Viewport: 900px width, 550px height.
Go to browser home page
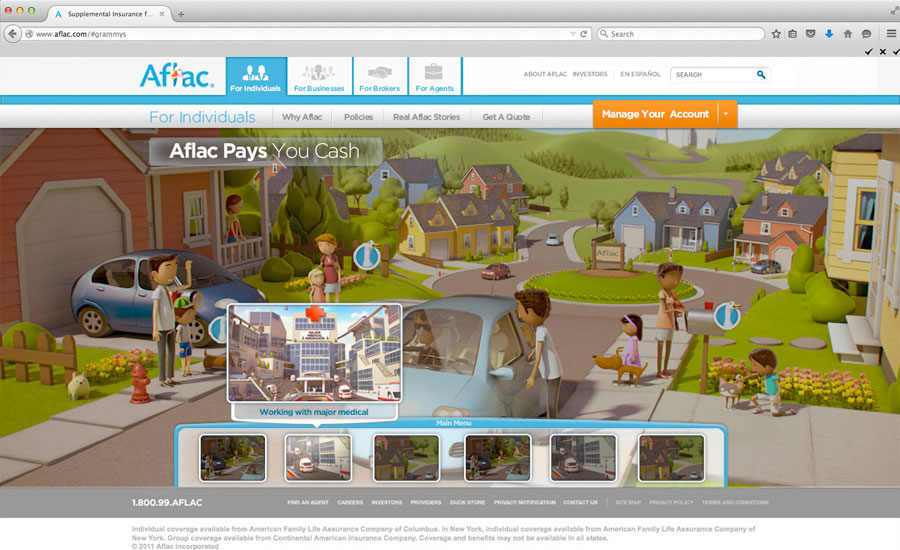pos(848,34)
